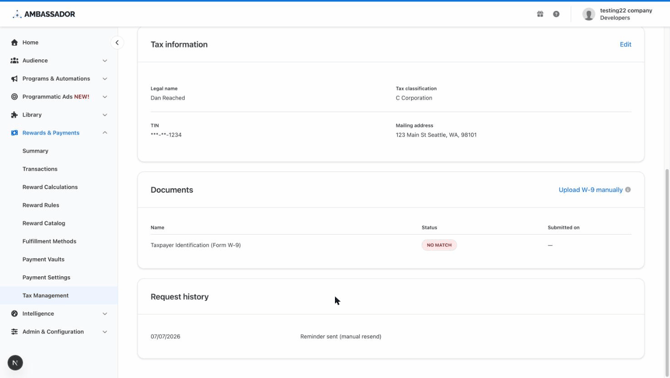670x378 pixels.
Task: Collapse the Rewards & Payments chevron
Action: (x=105, y=133)
